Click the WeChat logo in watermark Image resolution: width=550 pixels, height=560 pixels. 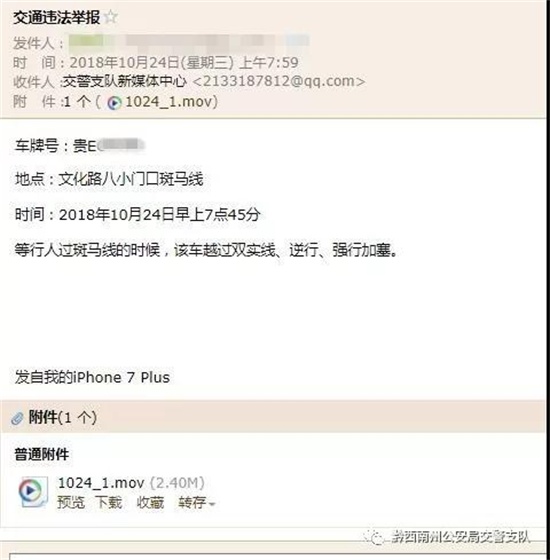click(374, 537)
